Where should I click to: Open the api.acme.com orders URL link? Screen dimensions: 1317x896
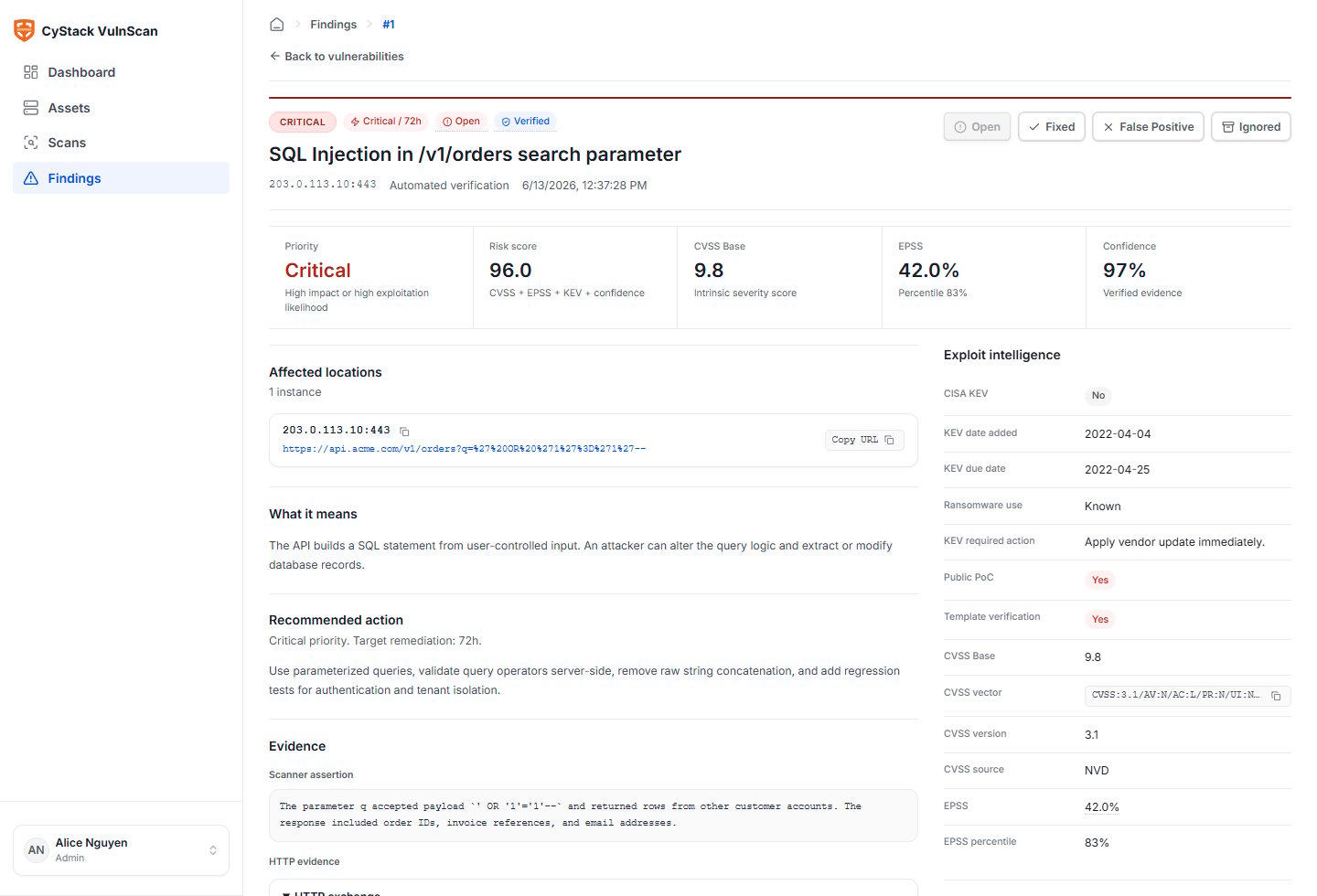click(464, 449)
